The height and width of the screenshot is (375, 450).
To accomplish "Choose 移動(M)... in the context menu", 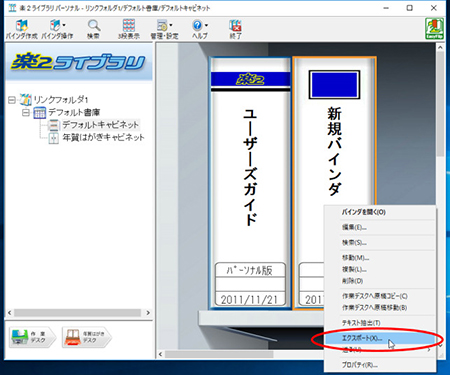I will click(380, 258).
